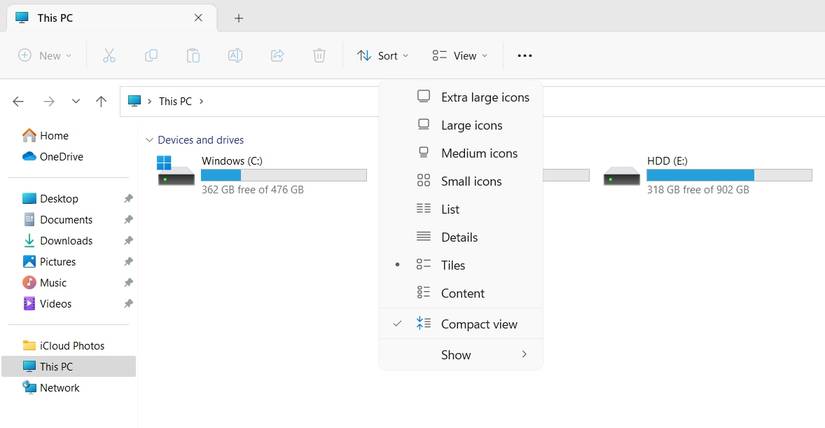This screenshot has width=825, height=428.
Task: Choose Extra large icons from menu
Action: (x=484, y=97)
